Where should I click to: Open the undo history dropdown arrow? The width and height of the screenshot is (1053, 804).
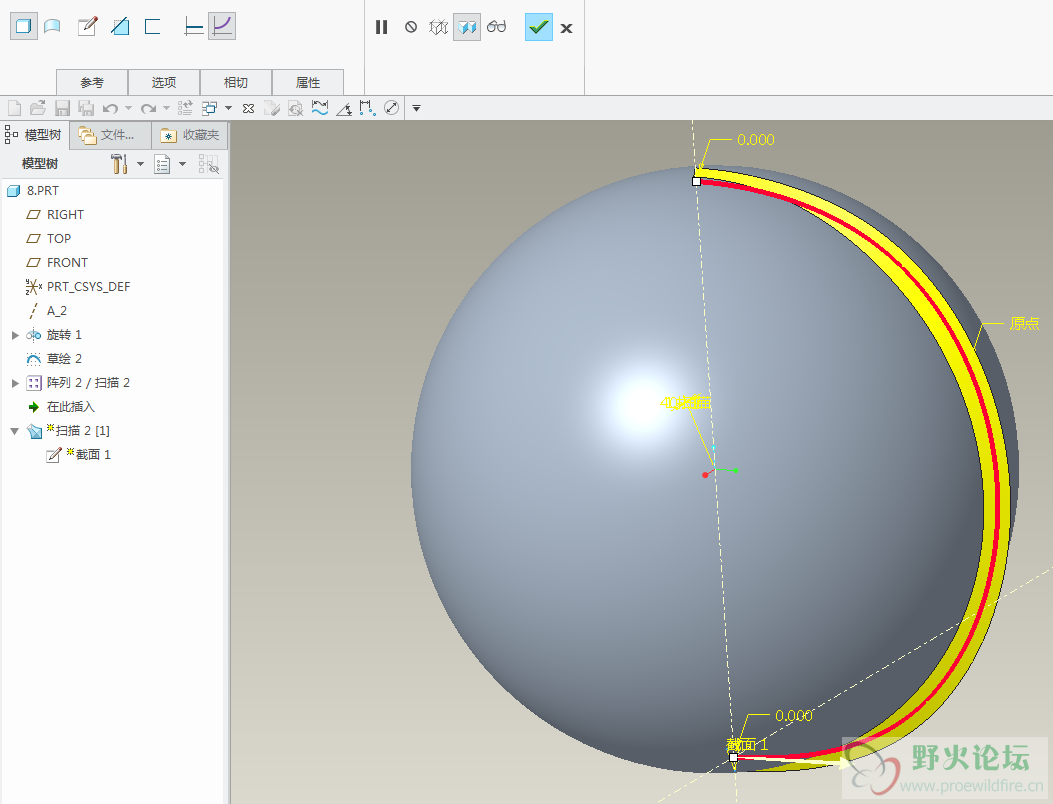click(128, 108)
